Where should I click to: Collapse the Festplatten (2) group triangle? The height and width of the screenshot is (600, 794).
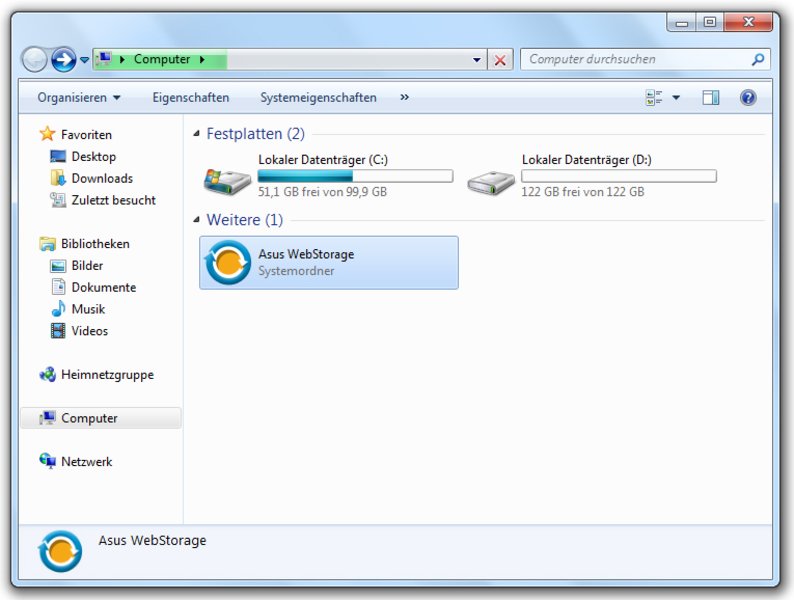coord(196,134)
